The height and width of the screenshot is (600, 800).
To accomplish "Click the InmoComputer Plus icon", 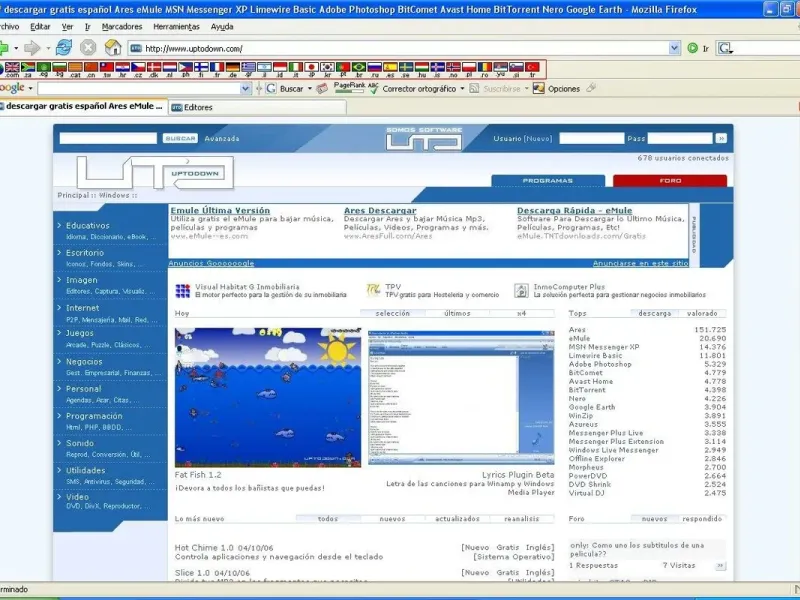I will [521, 291].
